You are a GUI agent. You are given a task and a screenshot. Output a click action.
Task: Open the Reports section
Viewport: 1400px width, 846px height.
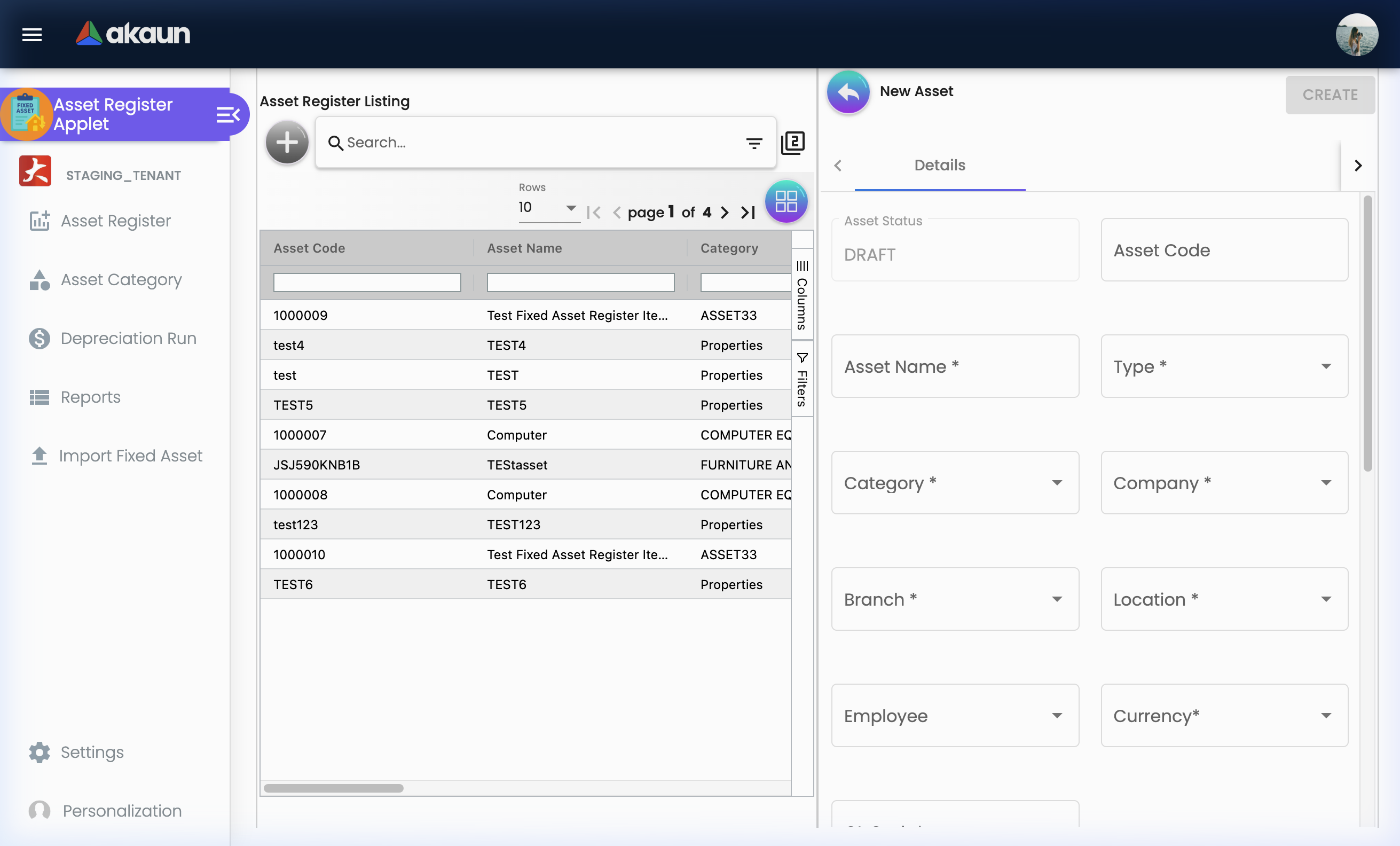tap(90, 397)
